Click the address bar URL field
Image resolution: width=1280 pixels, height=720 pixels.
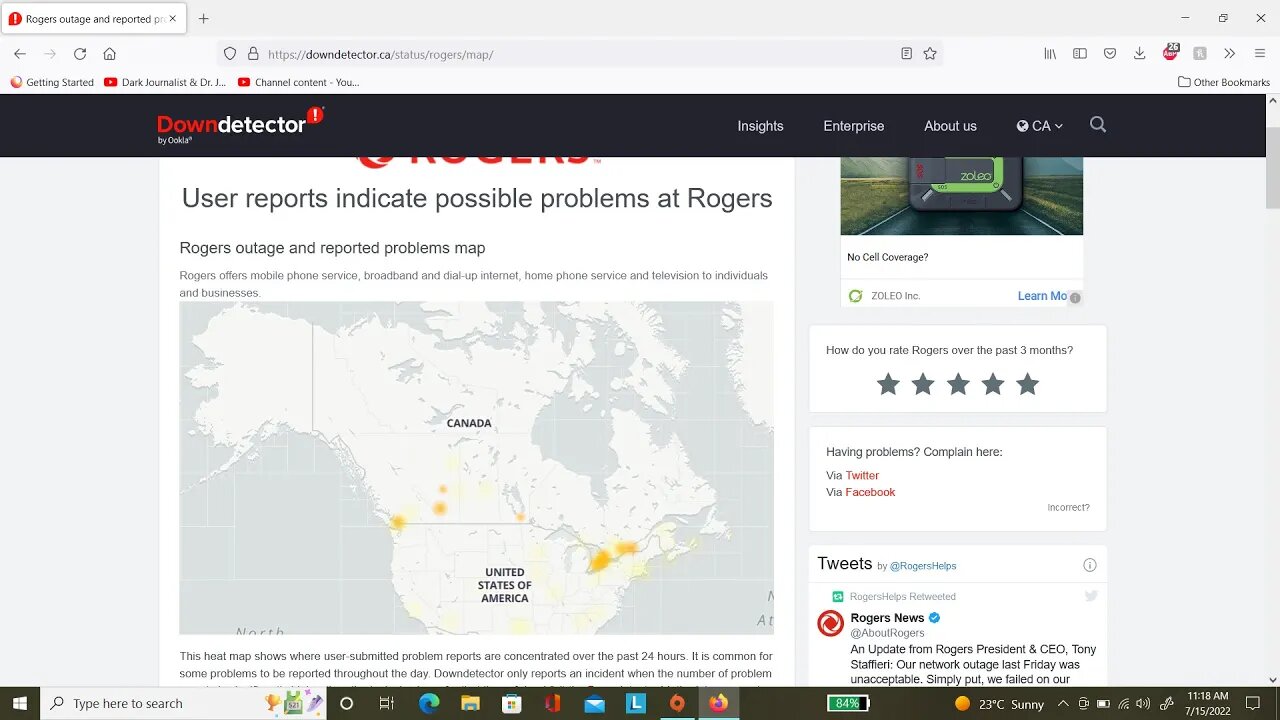click(580, 54)
